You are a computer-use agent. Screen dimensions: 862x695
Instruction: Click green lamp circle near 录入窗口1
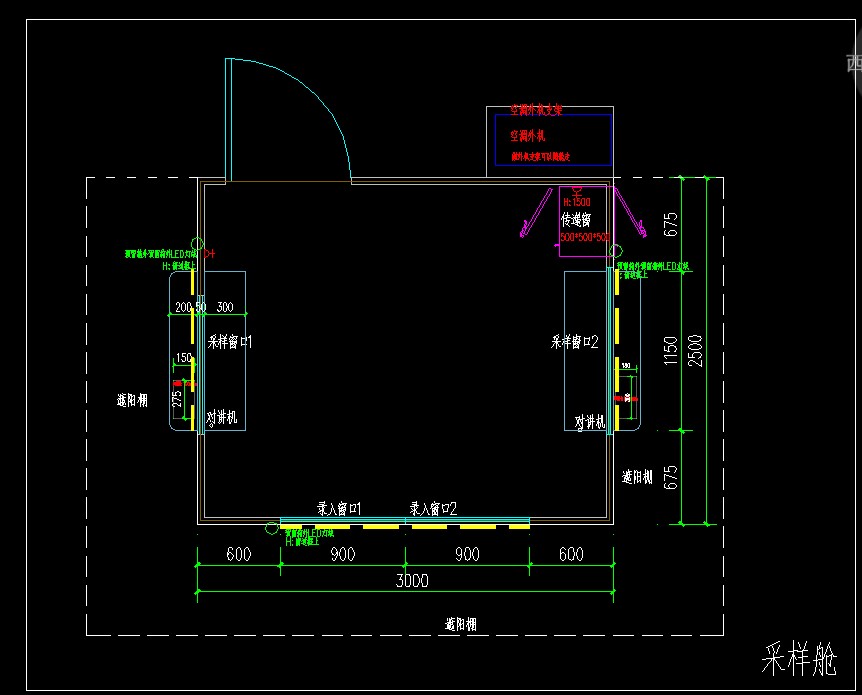270,528
